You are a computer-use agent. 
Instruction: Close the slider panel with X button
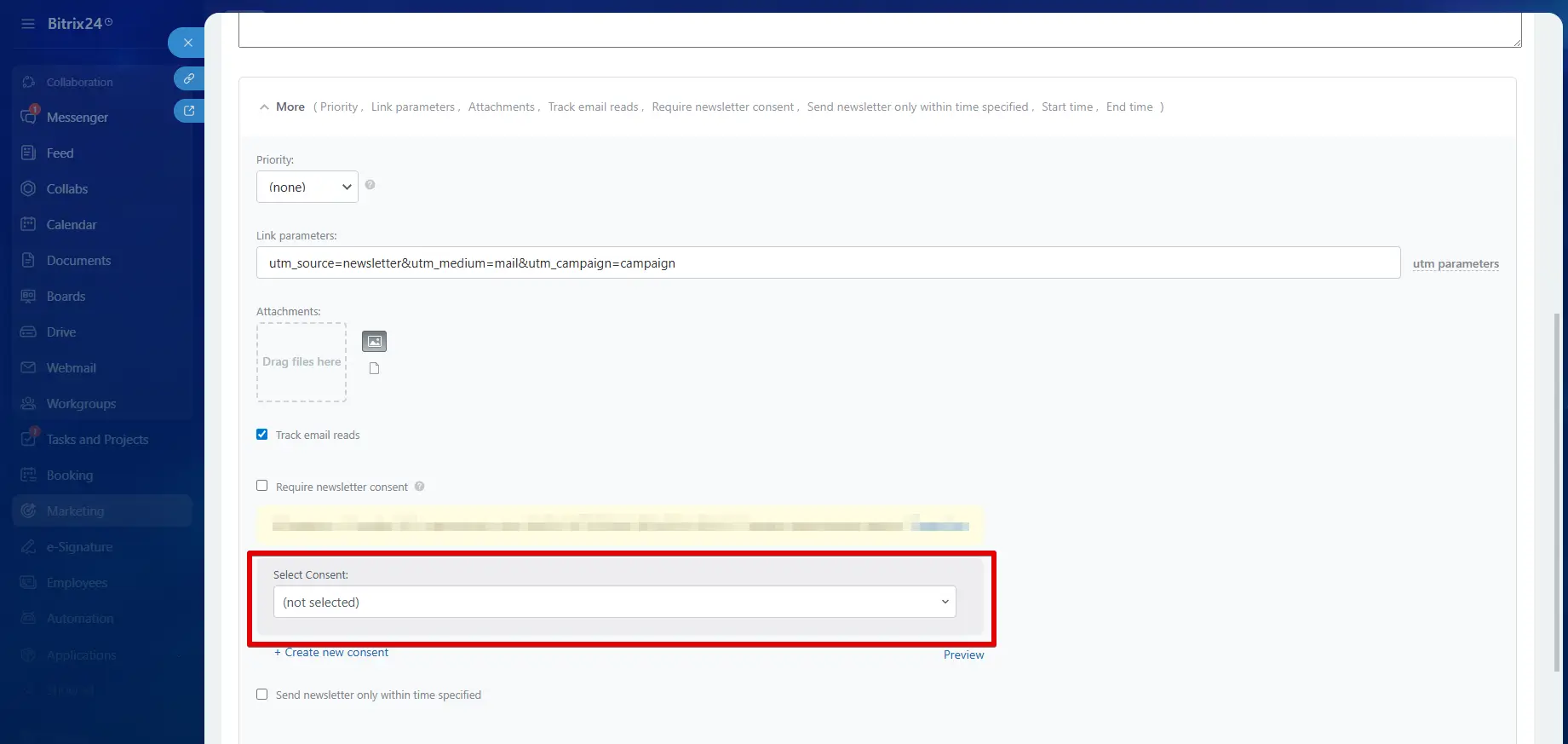coord(187,43)
